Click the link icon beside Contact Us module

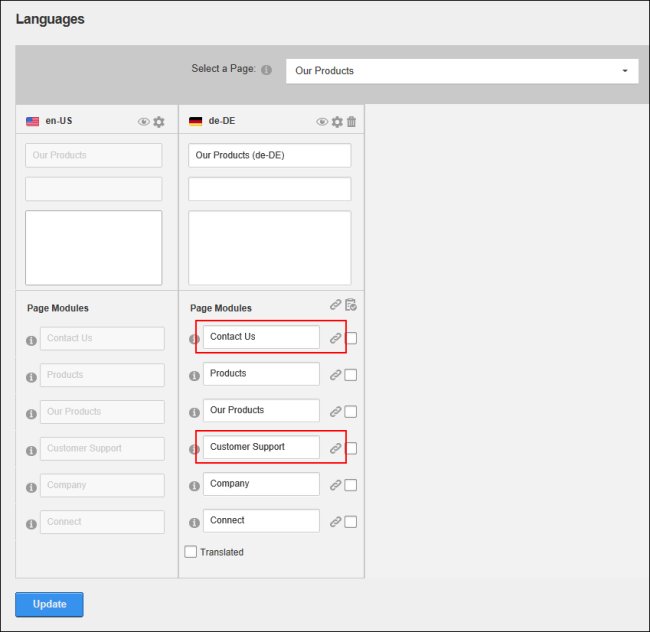336,338
